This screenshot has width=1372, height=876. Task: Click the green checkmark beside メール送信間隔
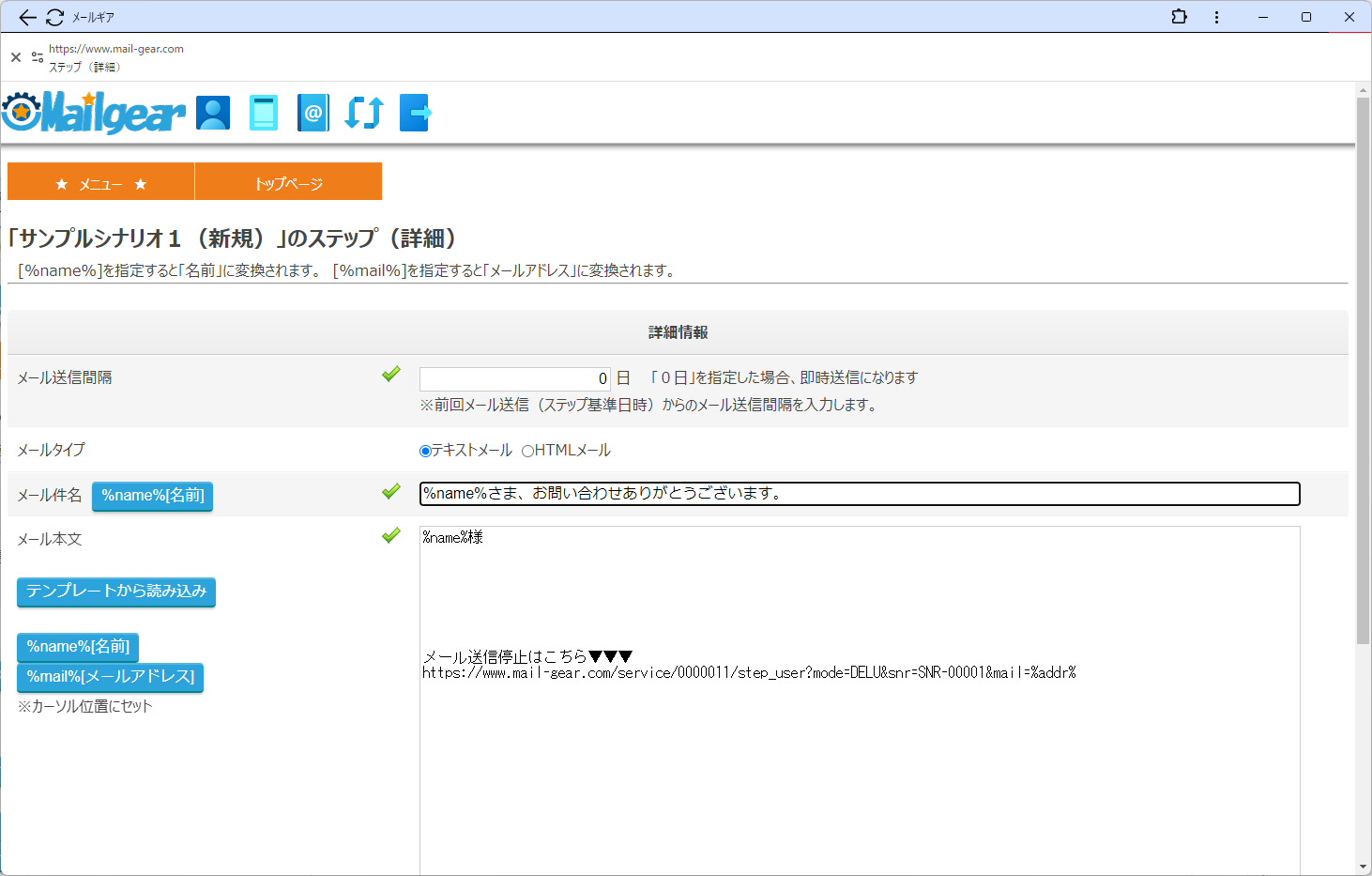click(391, 375)
